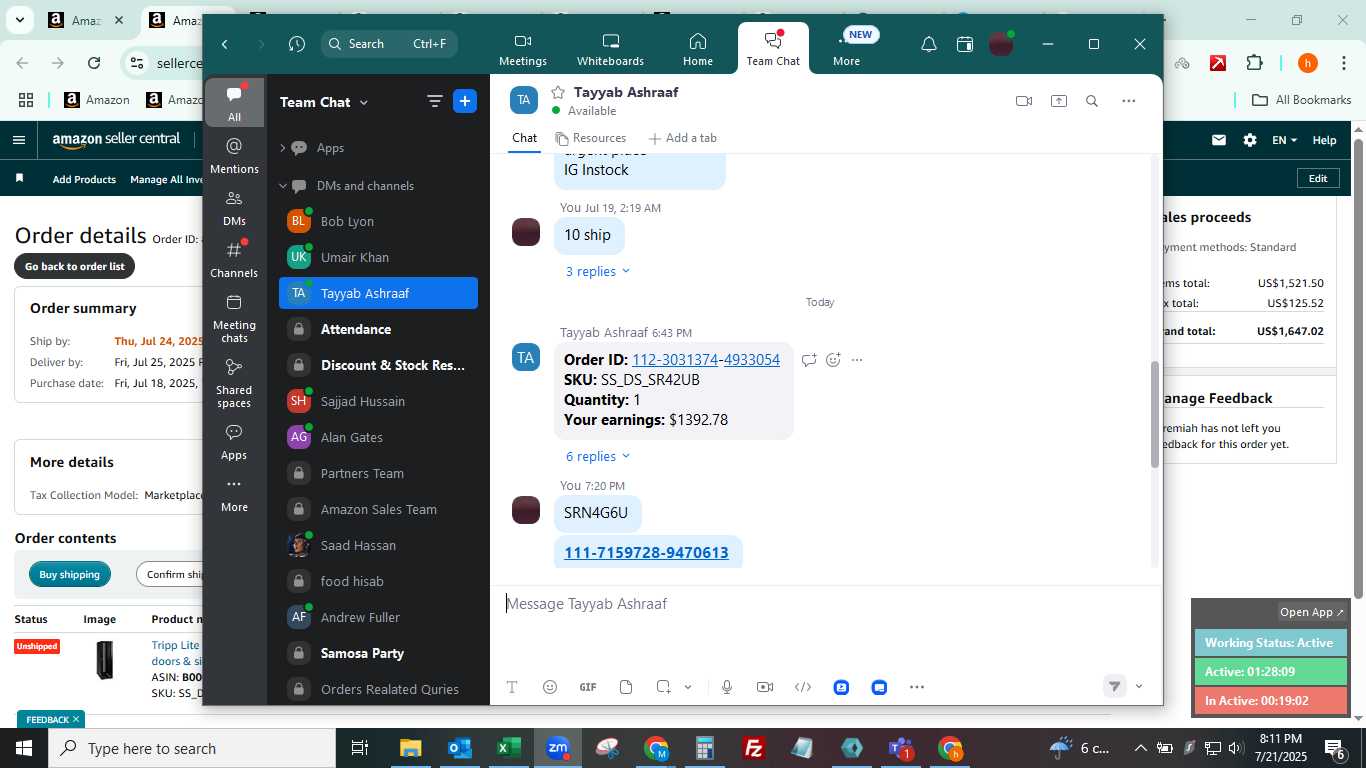Image resolution: width=1366 pixels, height=768 pixels.
Task: Open Meeting chats in sidebar
Action: pyautogui.click(x=234, y=318)
